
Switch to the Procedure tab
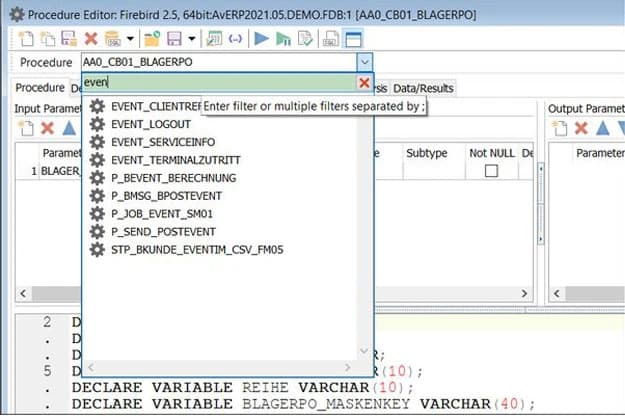tap(40, 88)
